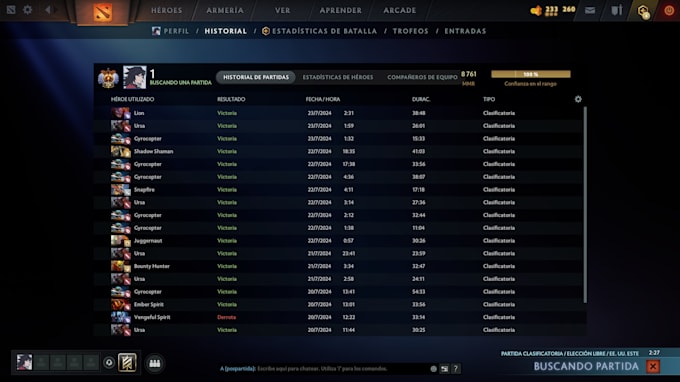Open the Bounty Hunter match row
Viewport: 680px width, 382px height.
click(x=338, y=266)
